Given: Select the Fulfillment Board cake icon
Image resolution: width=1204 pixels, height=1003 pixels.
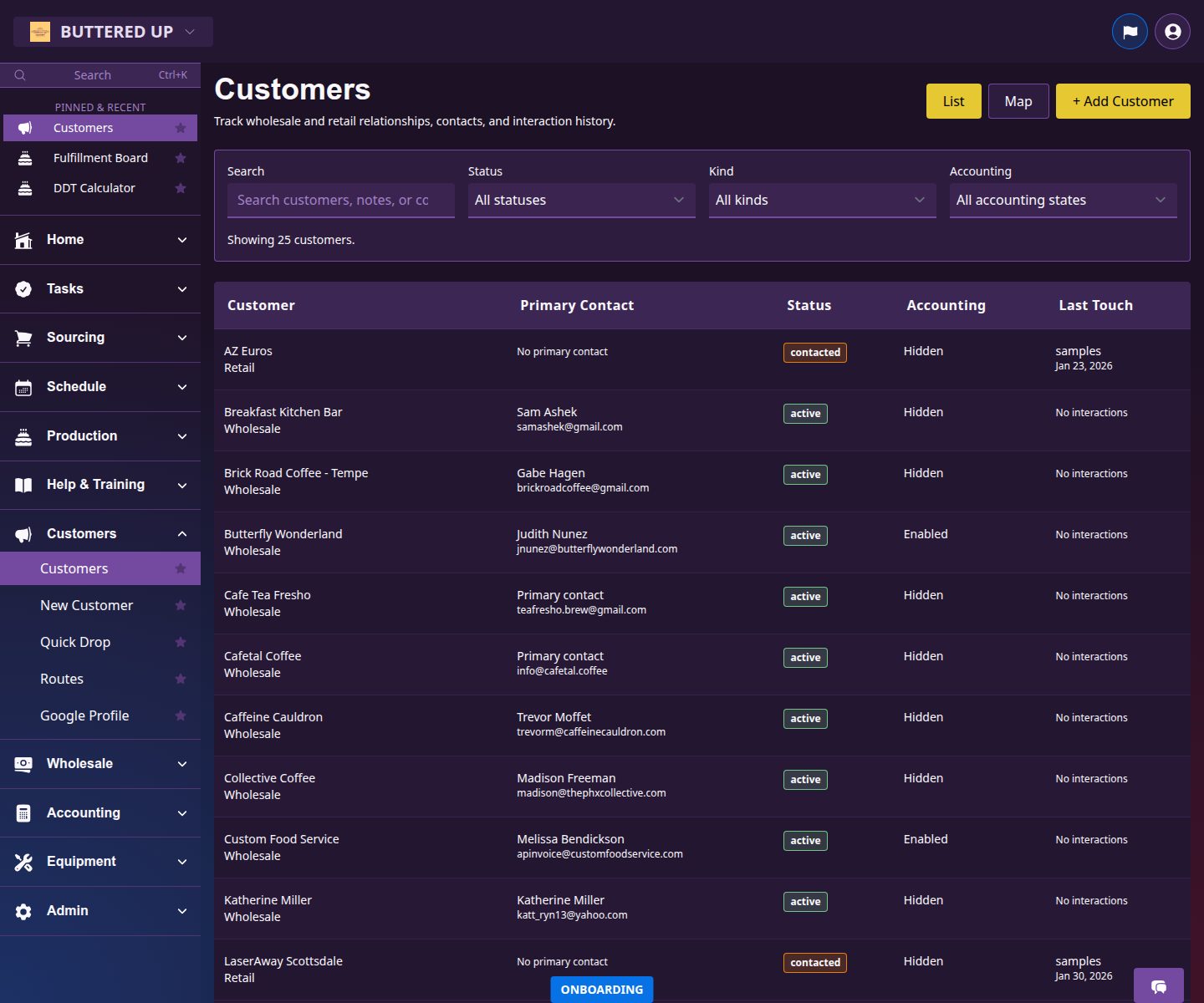Looking at the screenshot, I should coord(24,157).
